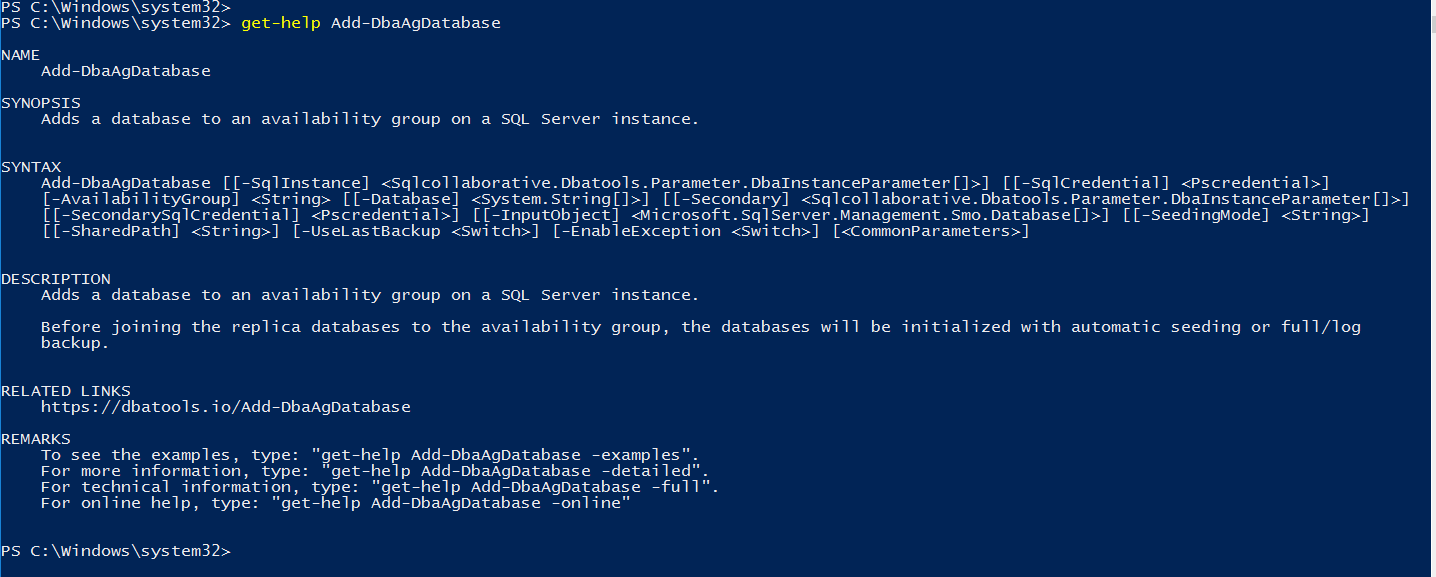Click the remarks line ending in -online
This screenshot has height=577, width=1436.
coord(335,503)
